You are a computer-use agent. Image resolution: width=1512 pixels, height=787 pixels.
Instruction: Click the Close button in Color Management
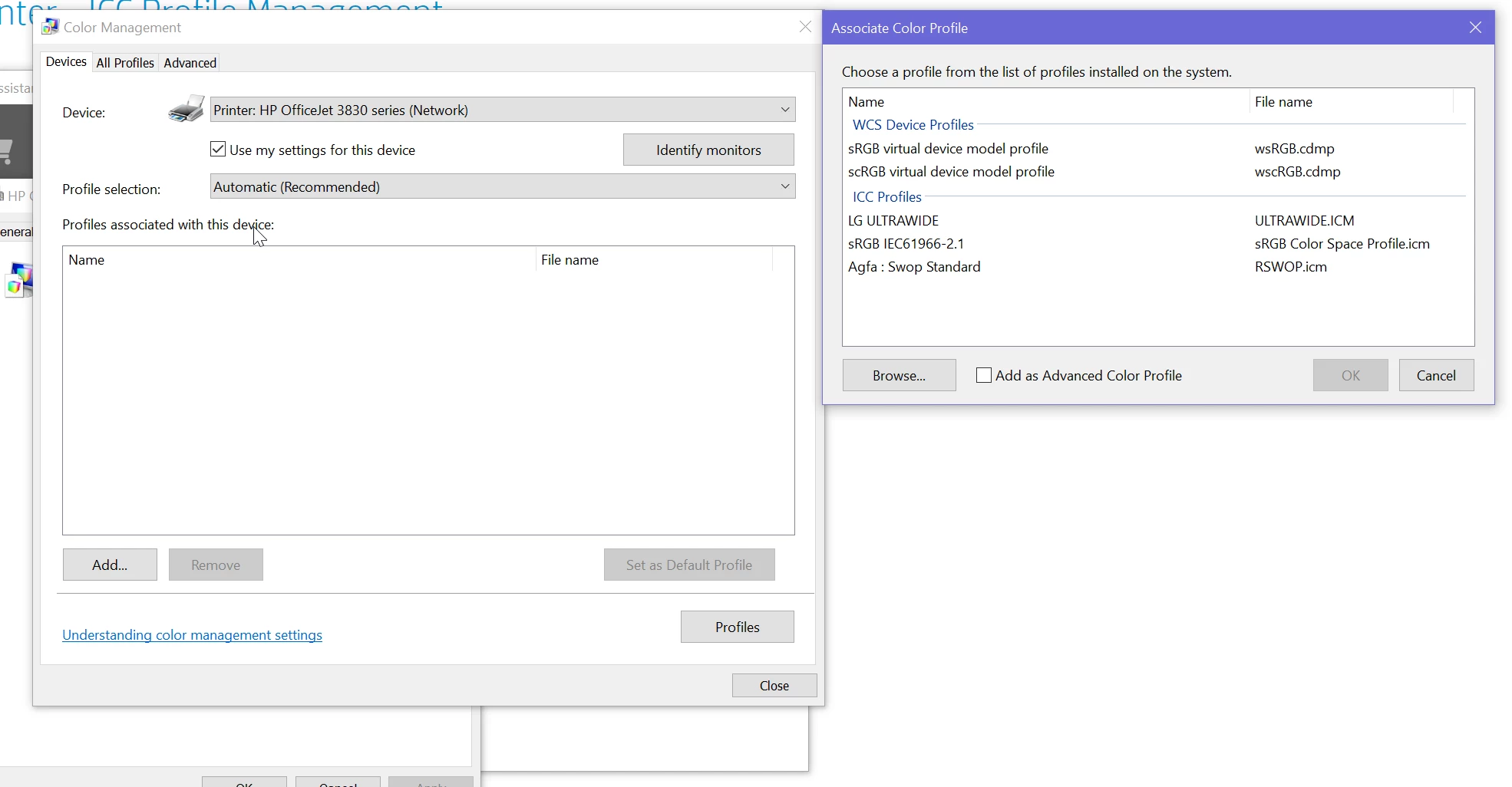click(x=774, y=685)
